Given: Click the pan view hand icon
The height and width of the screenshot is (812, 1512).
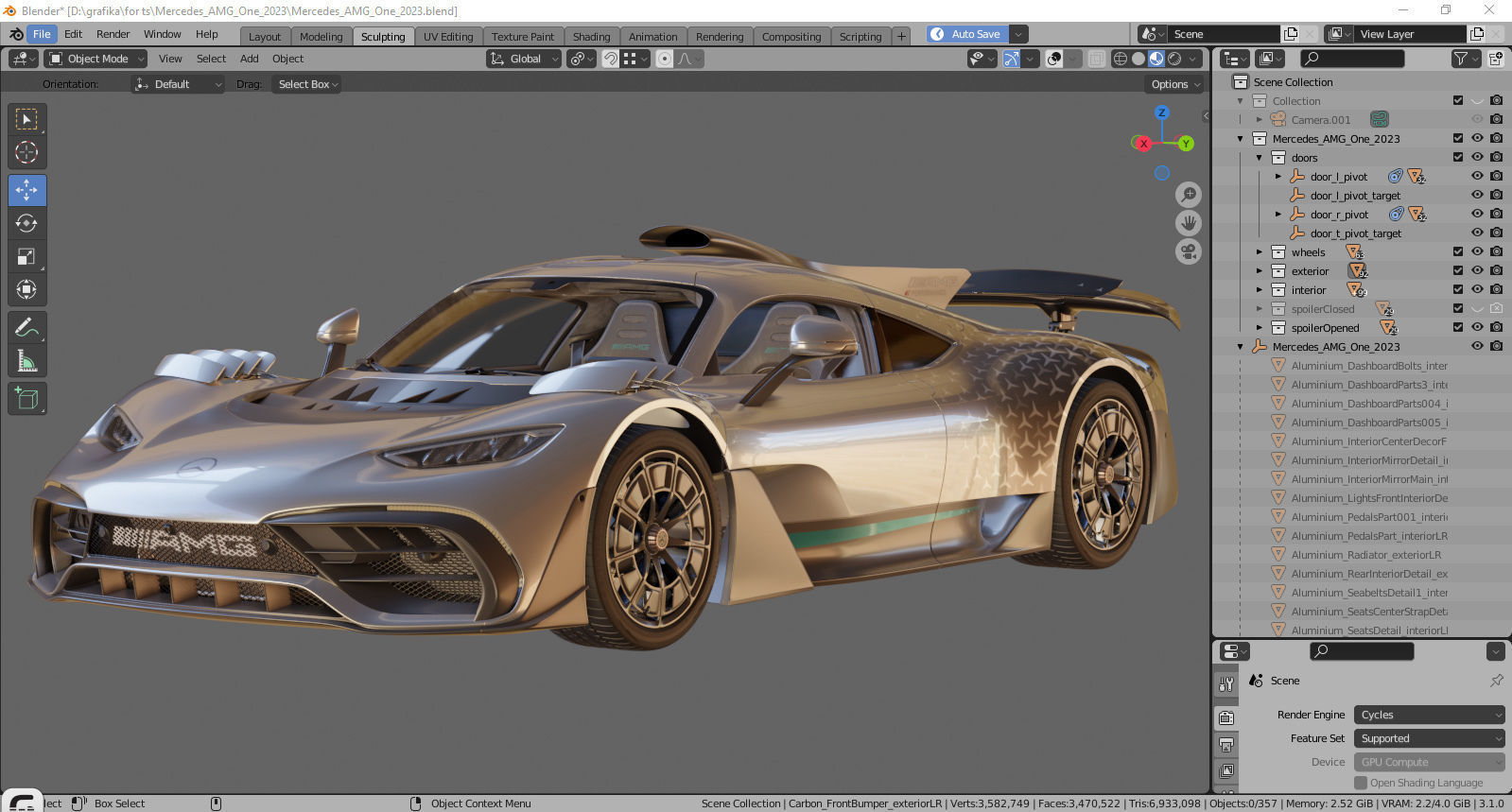Looking at the screenshot, I should 1189,223.
